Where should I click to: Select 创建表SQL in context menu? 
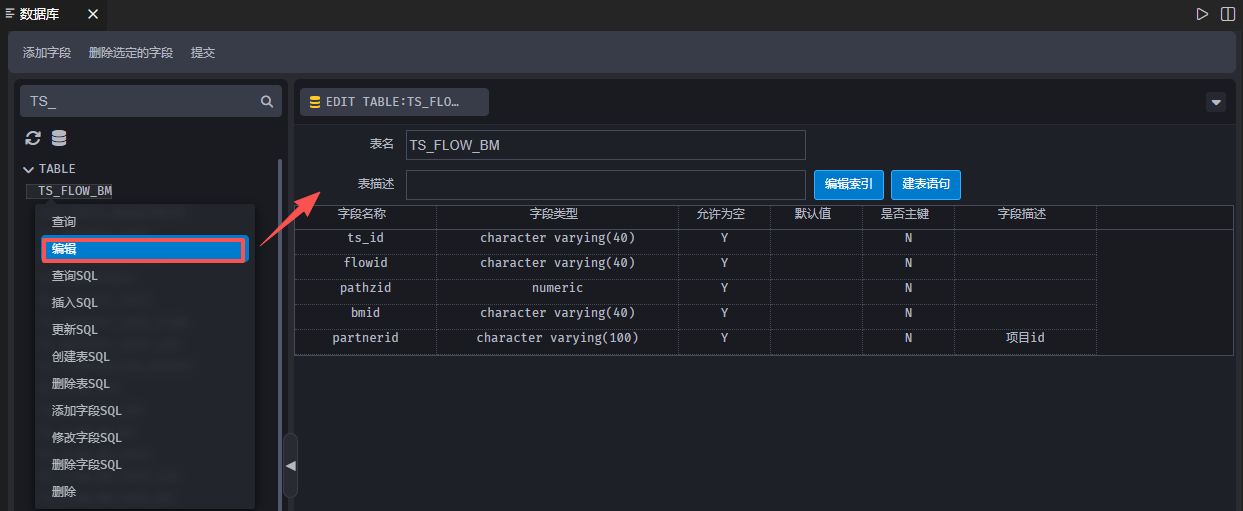[81, 357]
